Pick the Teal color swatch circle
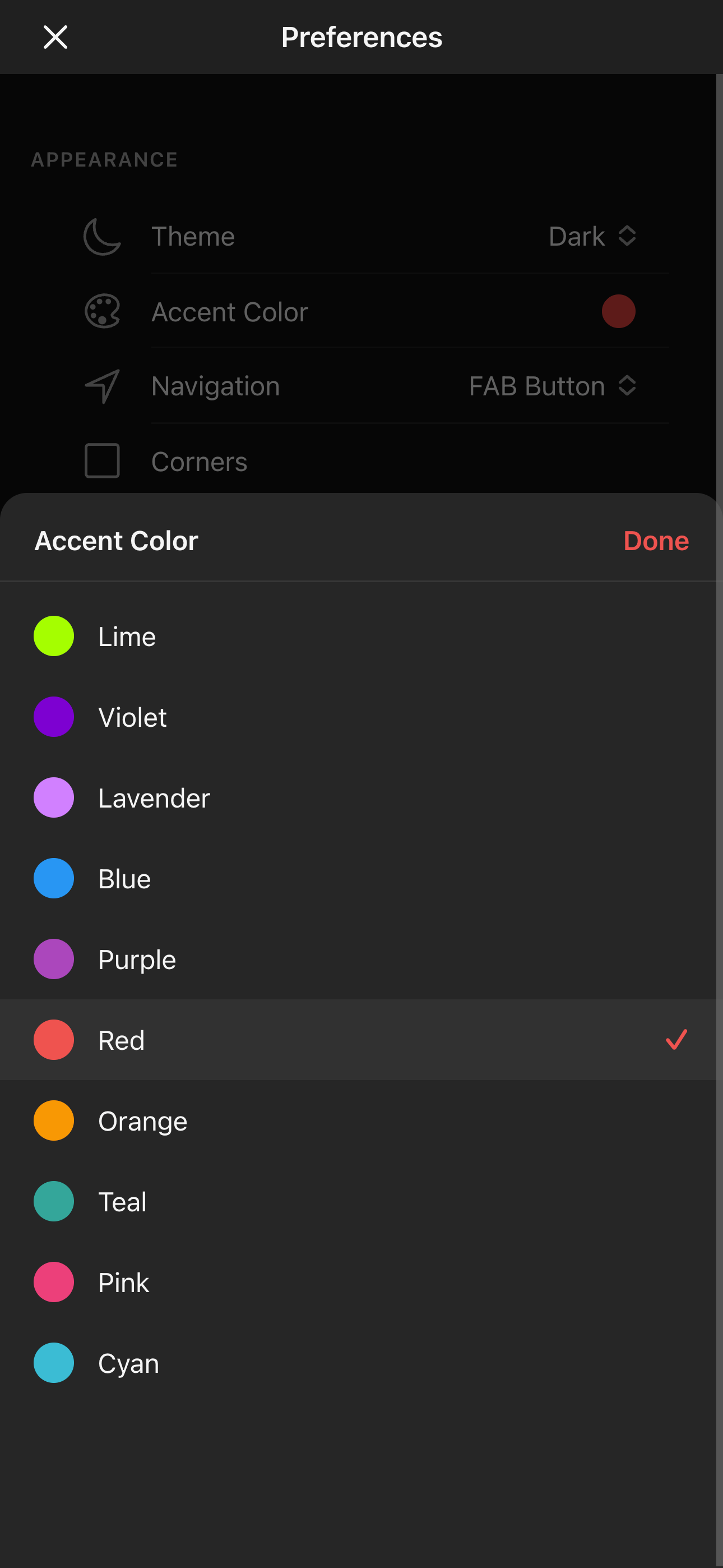This screenshot has width=723, height=1568. click(x=54, y=1202)
